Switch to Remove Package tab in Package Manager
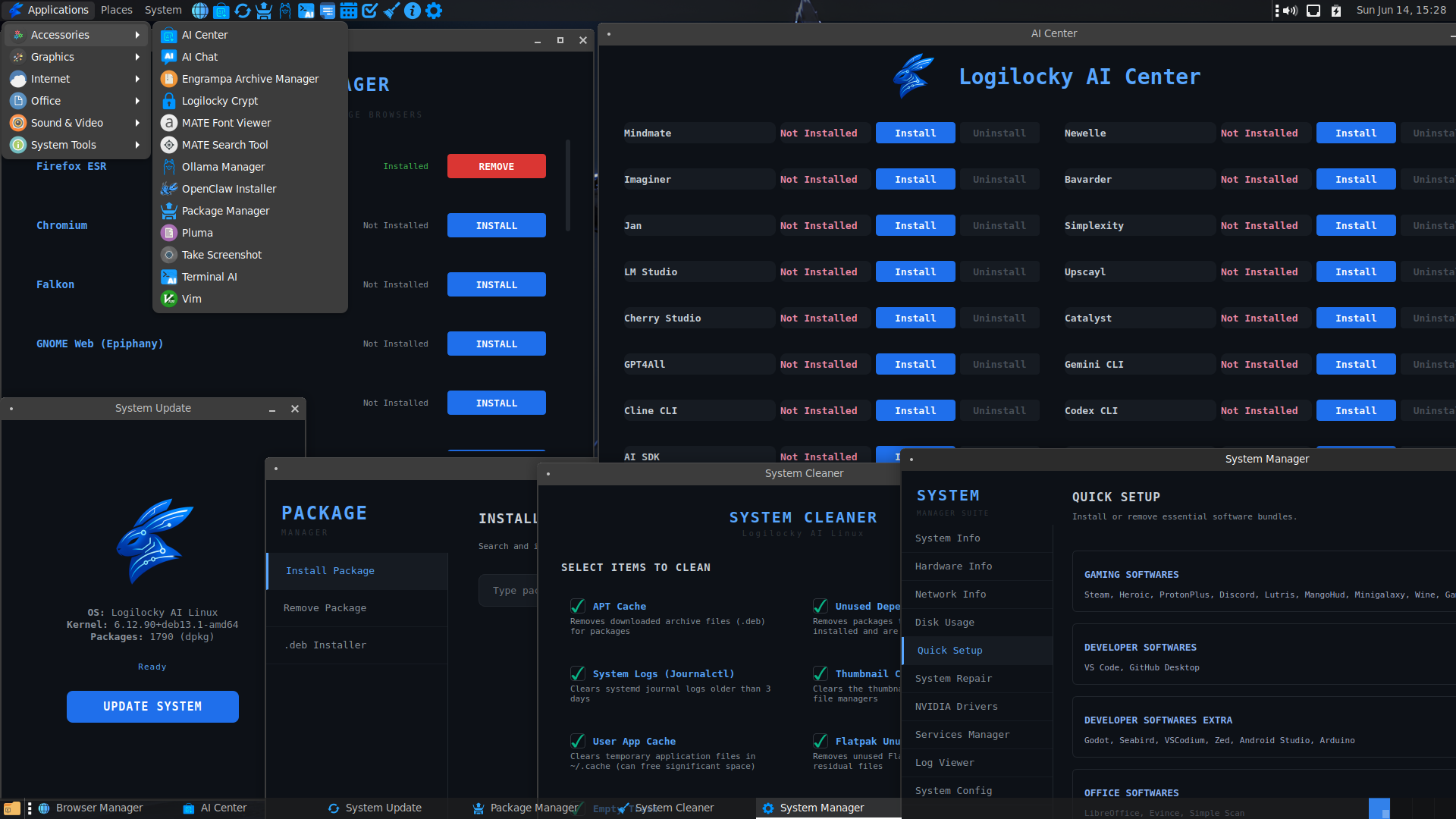Screen dimensions: 1456x819 (x=356, y=608)
